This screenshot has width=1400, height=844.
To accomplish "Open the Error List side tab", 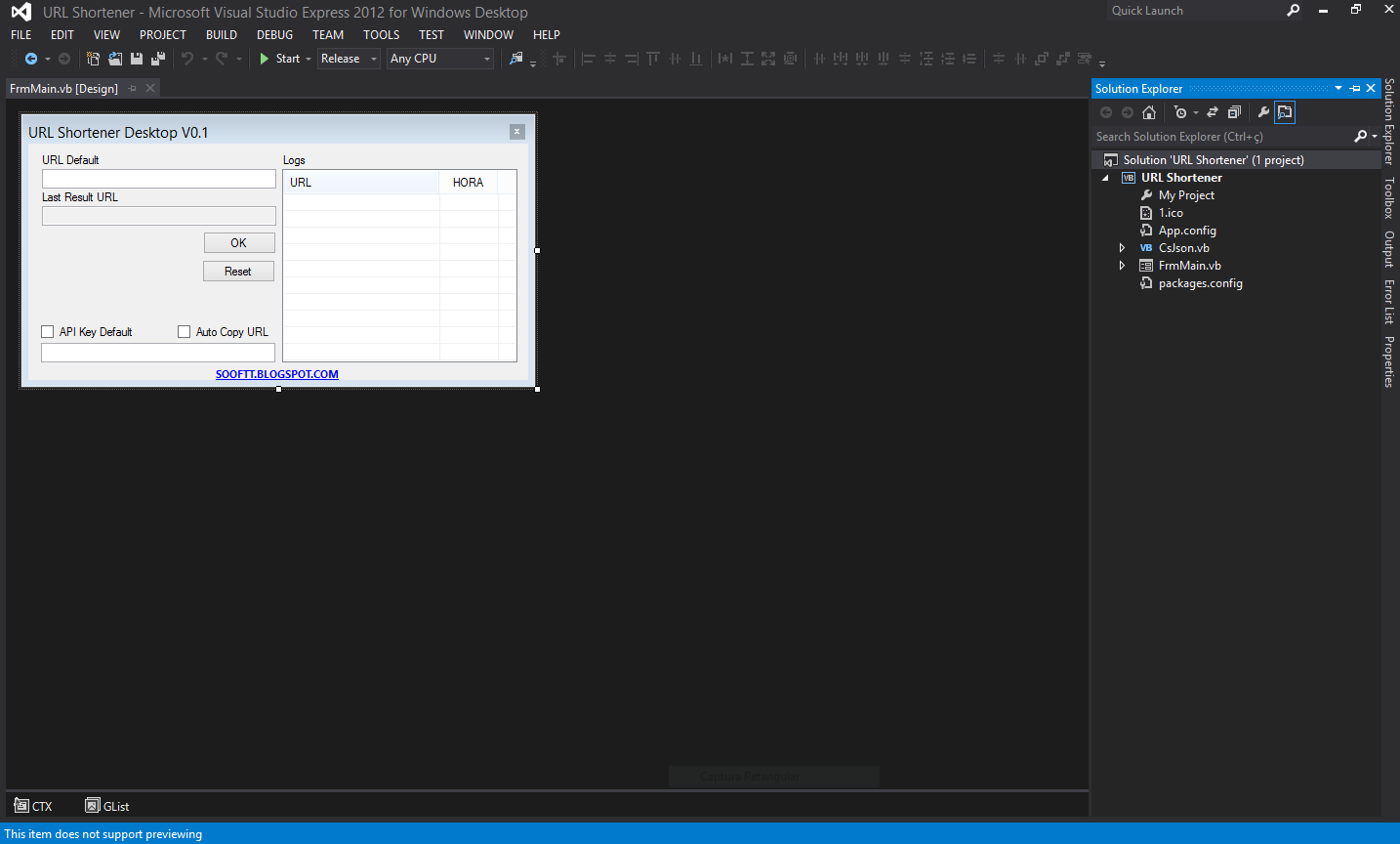I will pos(1389,302).
